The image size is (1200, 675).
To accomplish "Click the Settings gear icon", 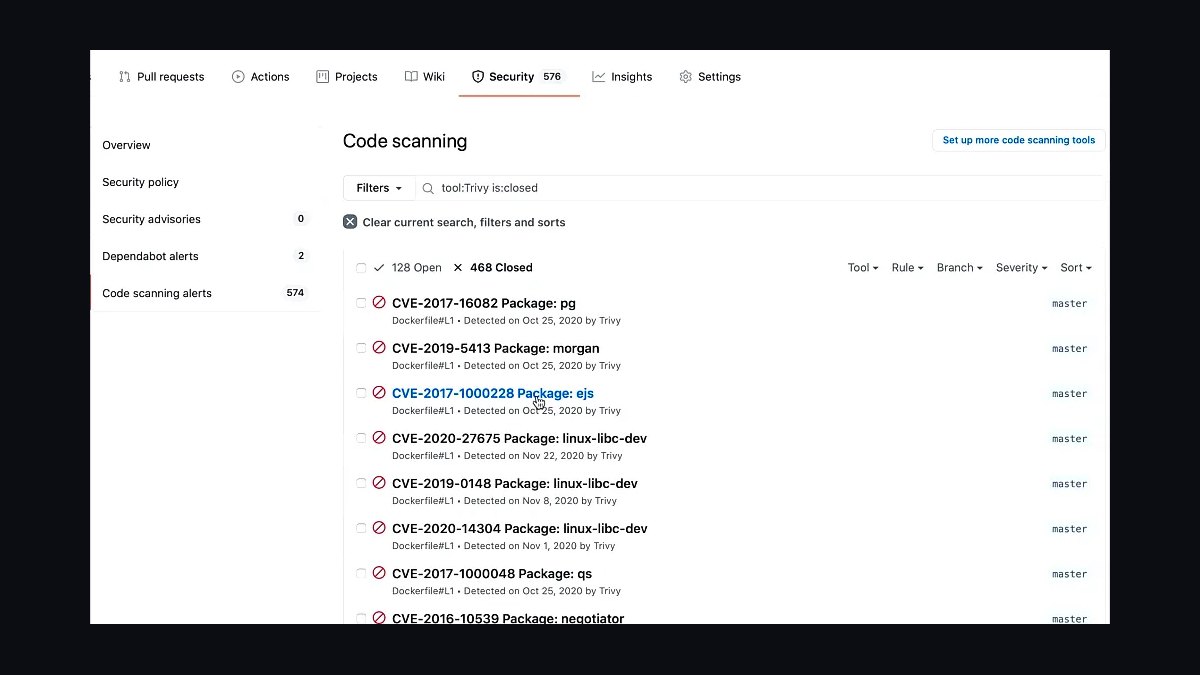I will (685, 77).
